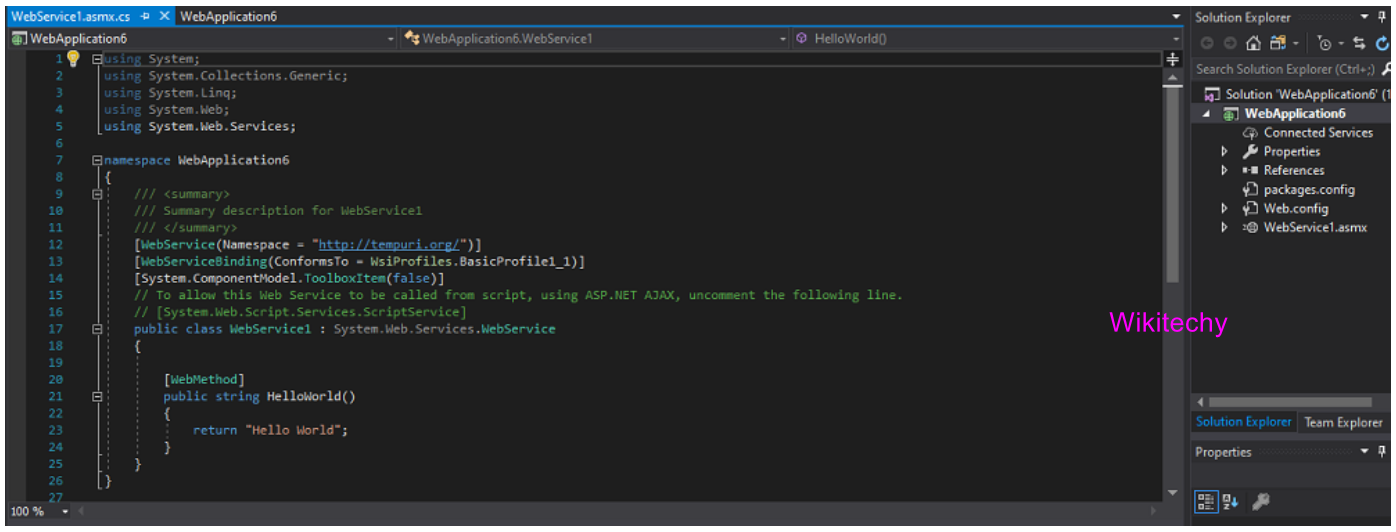Click the Property Pages wrench icon
Image resolution: width=1396 pixels, height=532 pixels.
pyautogui.click(x=1262, y=501)
